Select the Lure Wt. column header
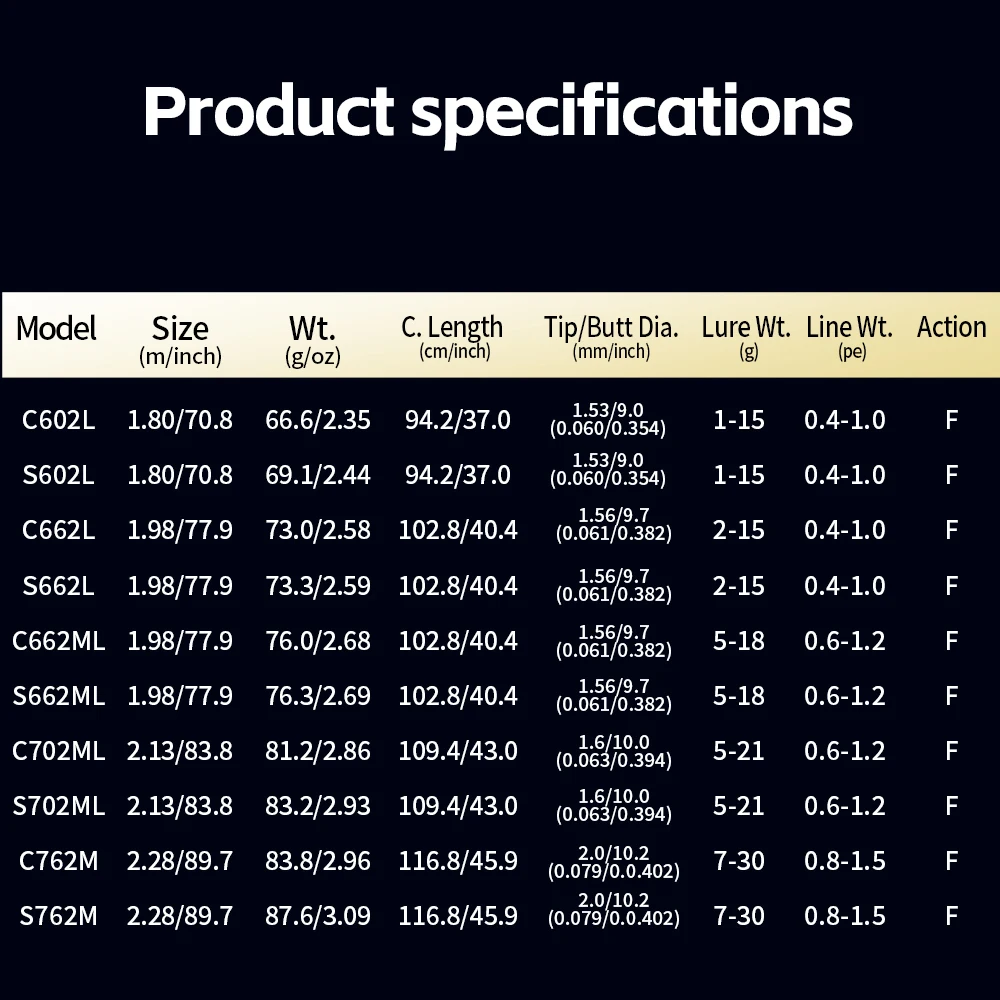The image size is (1000, 1000). tap(746, 337)
